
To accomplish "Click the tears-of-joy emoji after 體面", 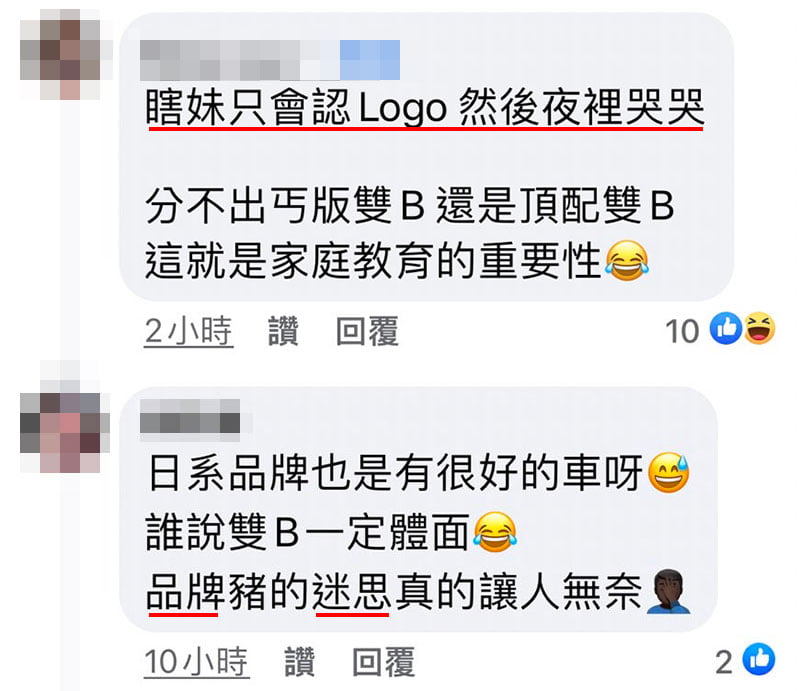I will click(494, 532).
